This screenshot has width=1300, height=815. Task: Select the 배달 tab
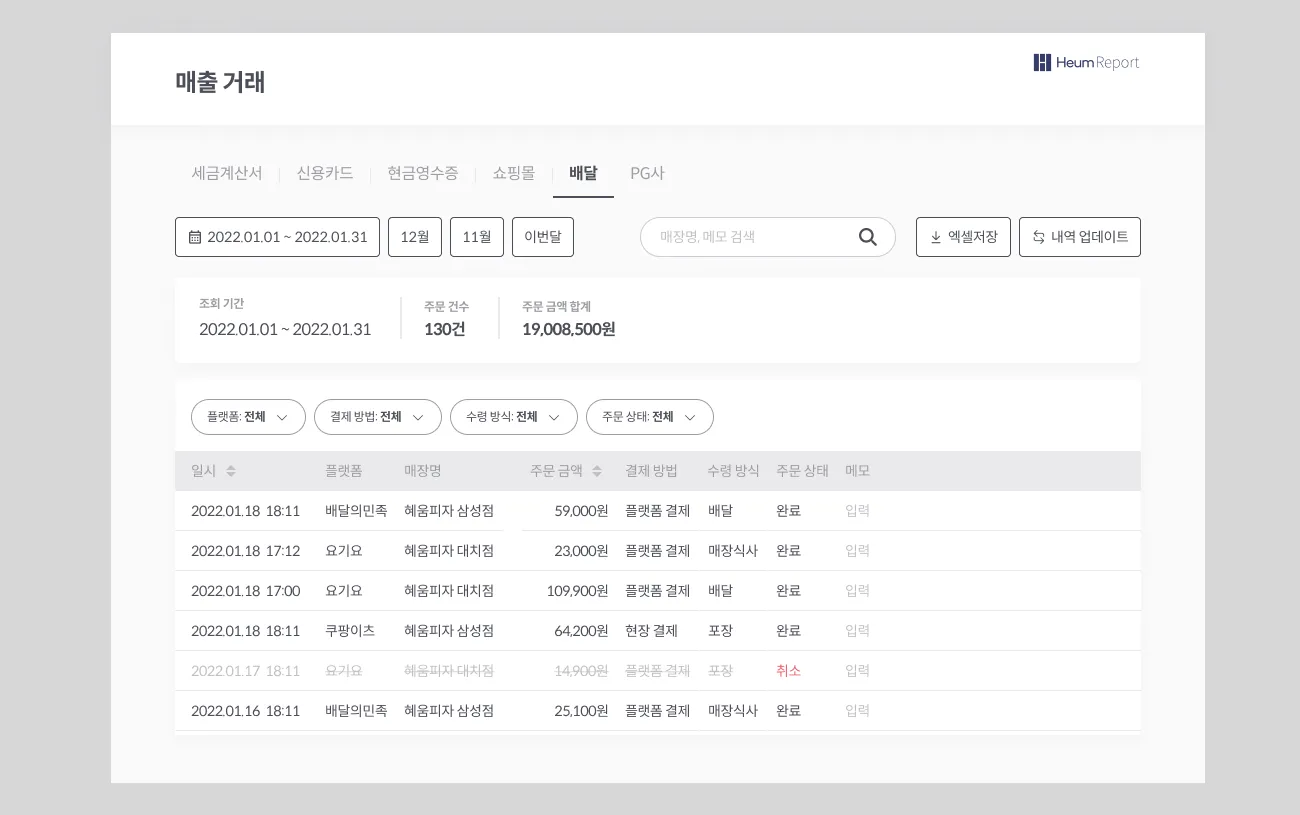(x=583, y=173)
